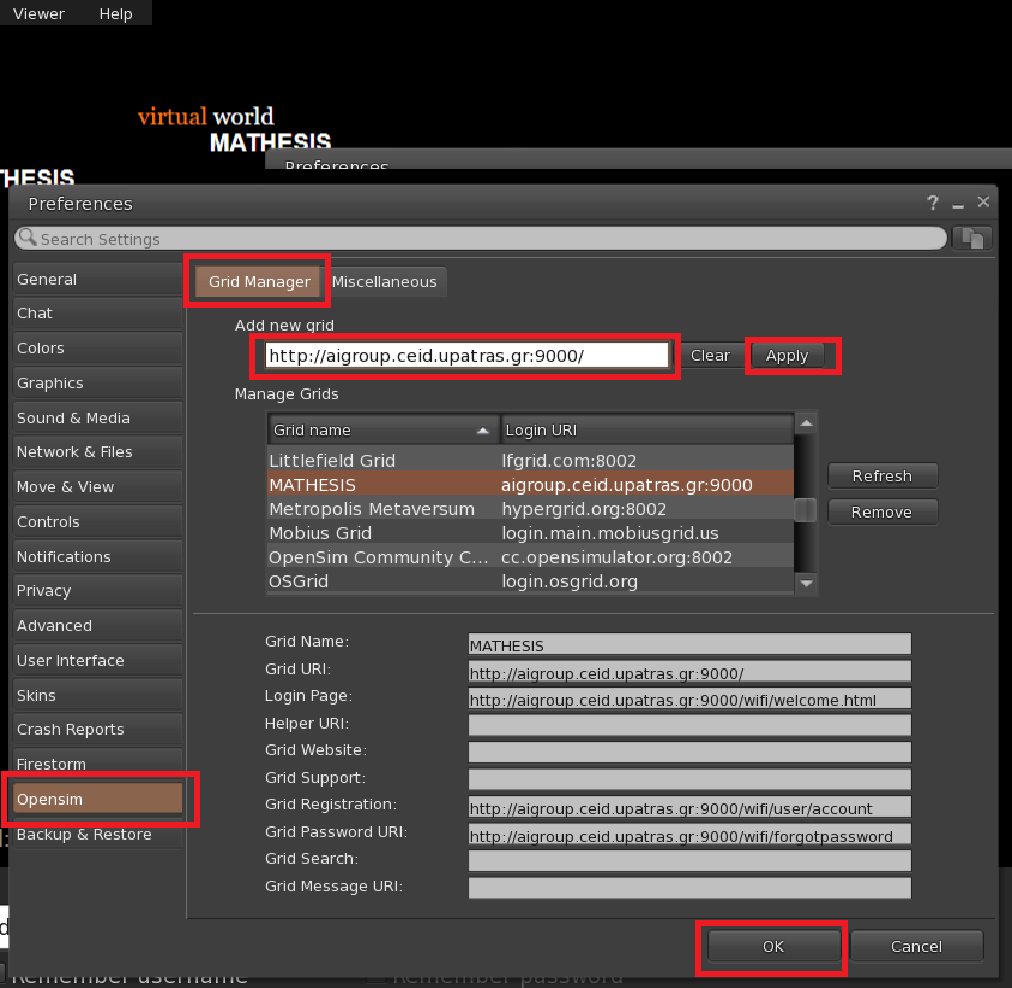1012x988 pixels.
Task: Open Move & View preferences
Action: coord(97,487)
